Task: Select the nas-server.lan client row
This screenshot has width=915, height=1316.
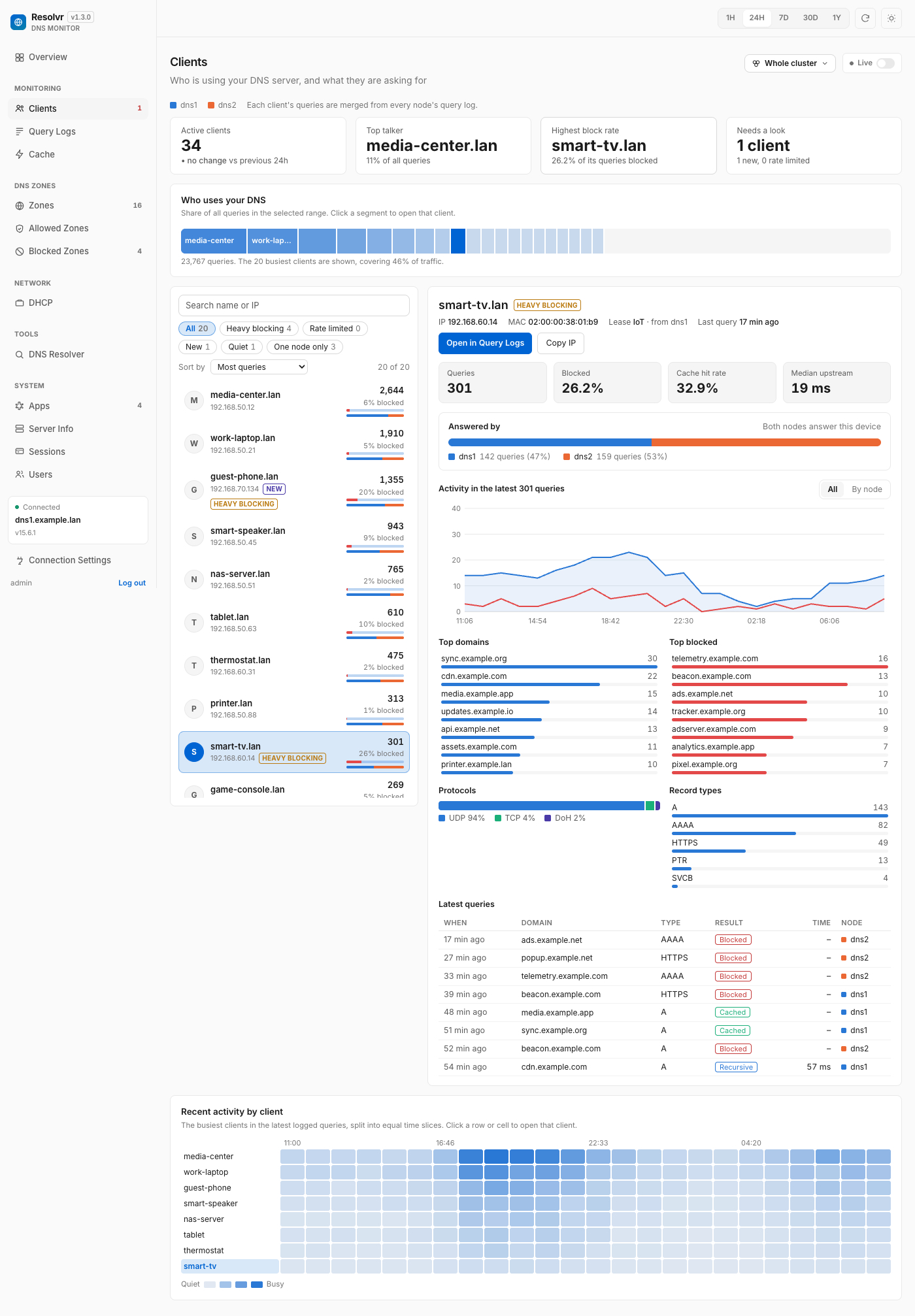Action: pos(294,580)
